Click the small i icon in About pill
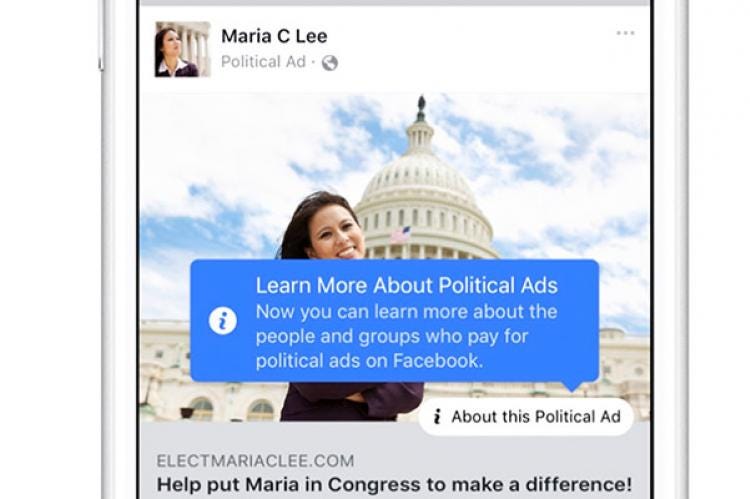750x499 pixels. tap(437, 417)
